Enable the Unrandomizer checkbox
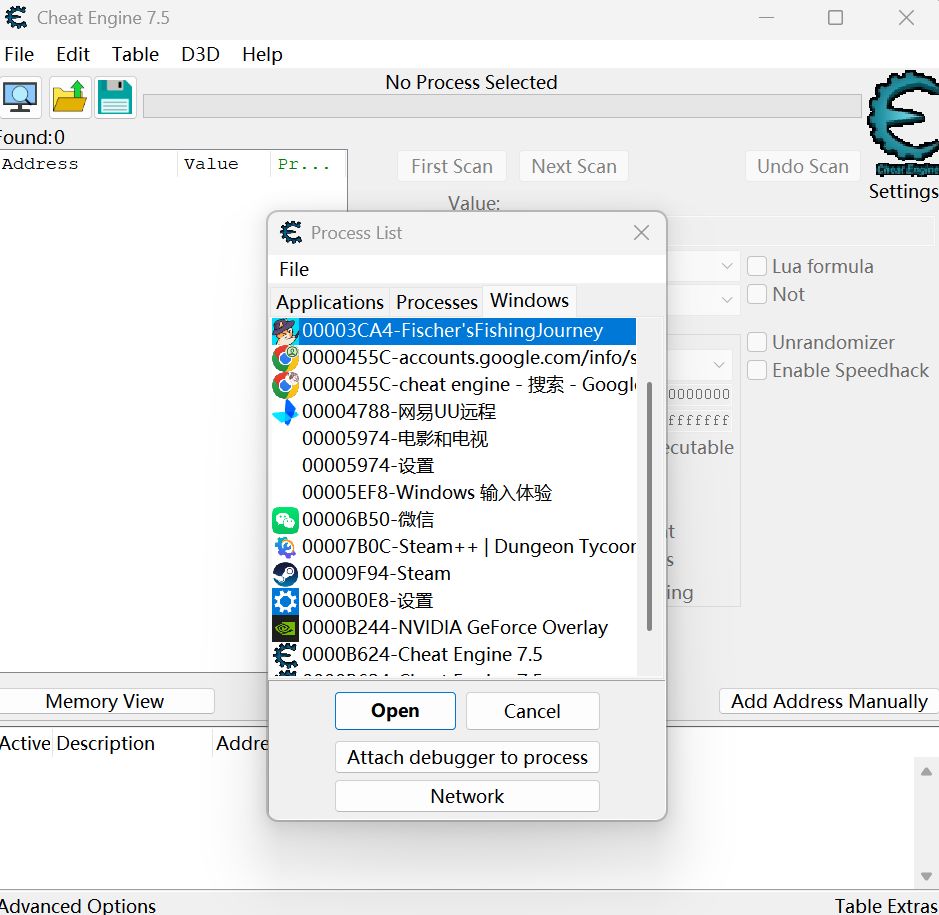Screen dimensions: 939x915 (x=757, y=342)
